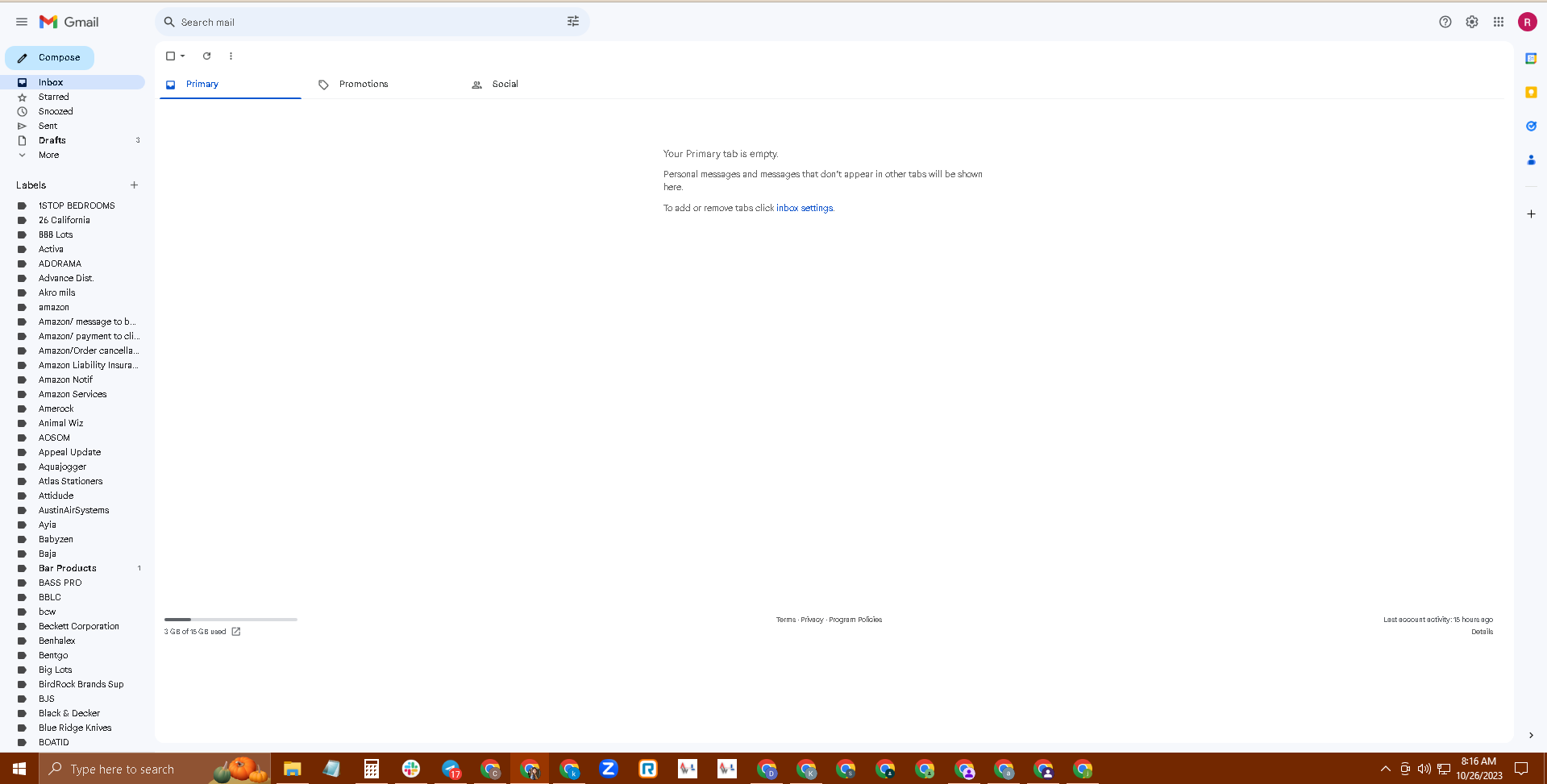The image size is (1547, 784).
Task: Switch to the Primary tab
Action: coord(231,84)
